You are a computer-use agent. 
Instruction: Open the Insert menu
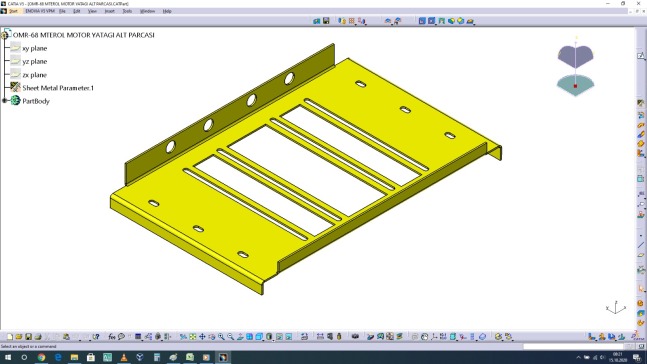tap(109, 11)
